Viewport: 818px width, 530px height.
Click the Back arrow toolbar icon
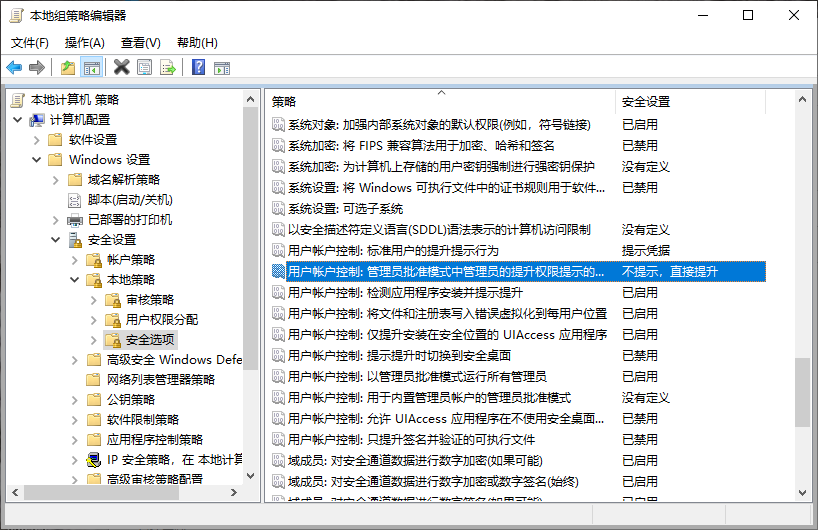[14, 67]
